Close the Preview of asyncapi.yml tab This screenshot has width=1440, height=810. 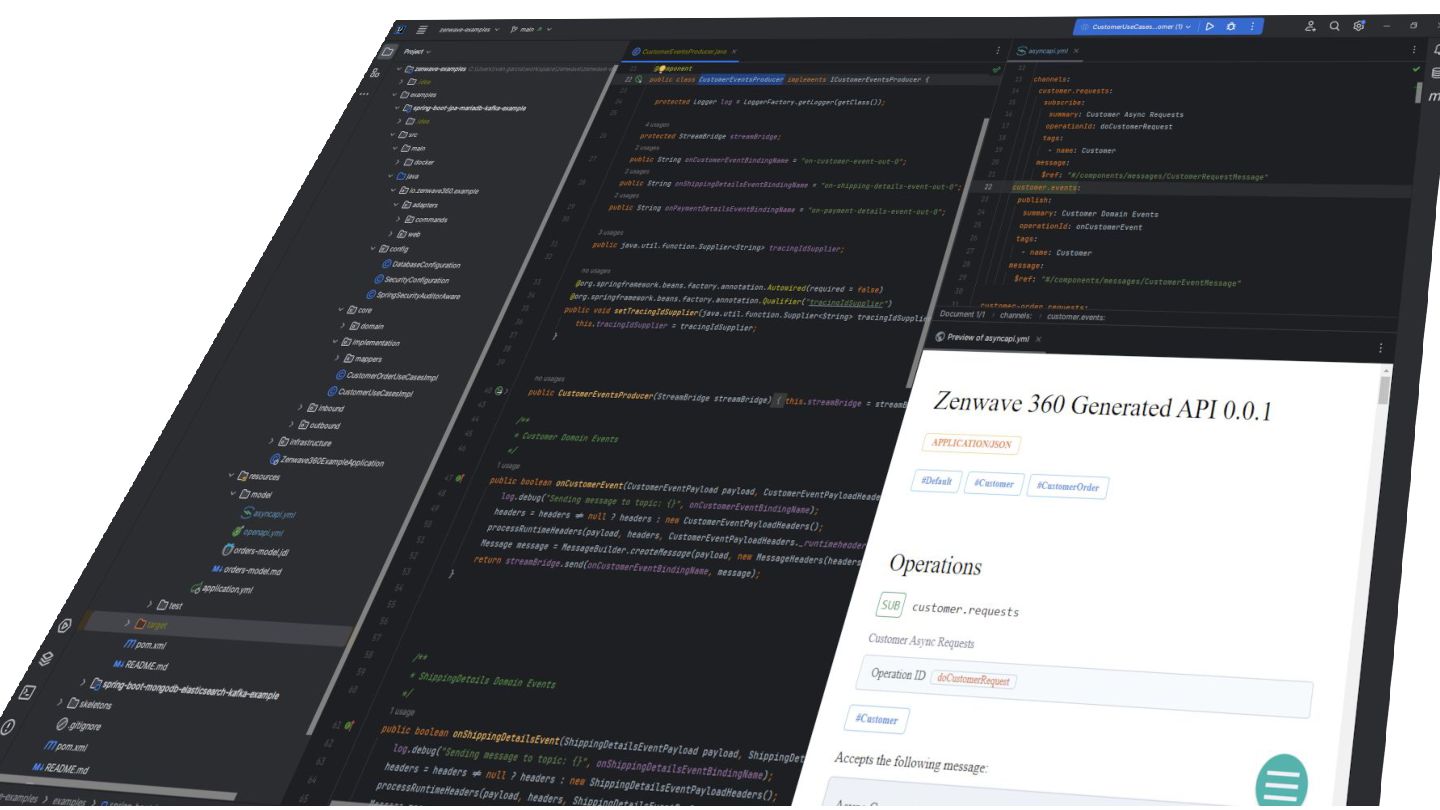click(1038, 340)
